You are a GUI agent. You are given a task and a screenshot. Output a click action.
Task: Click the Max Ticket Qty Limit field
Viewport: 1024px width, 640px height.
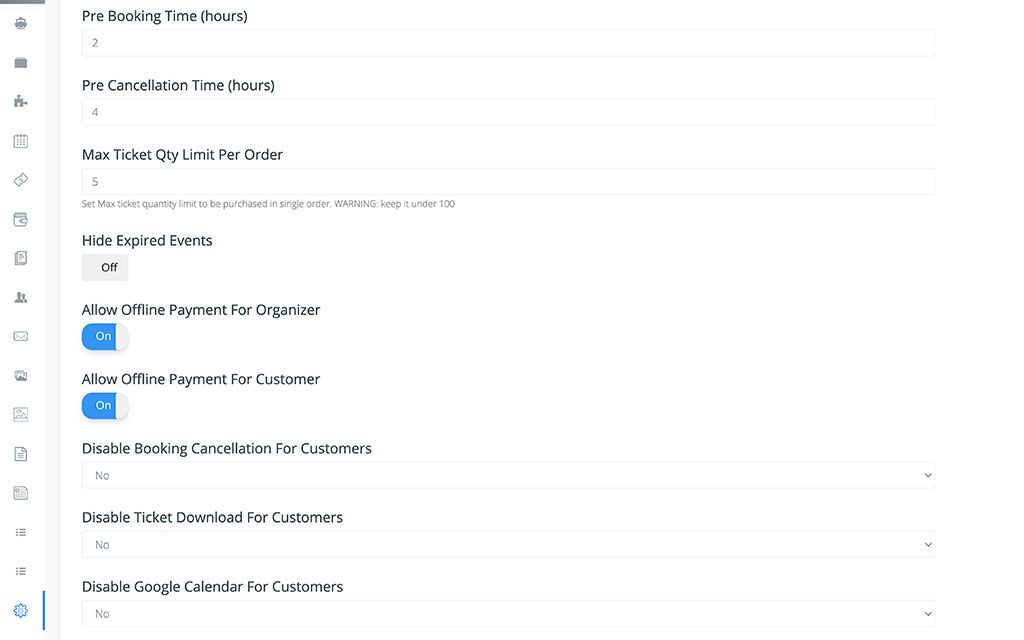tap(507, 181)
